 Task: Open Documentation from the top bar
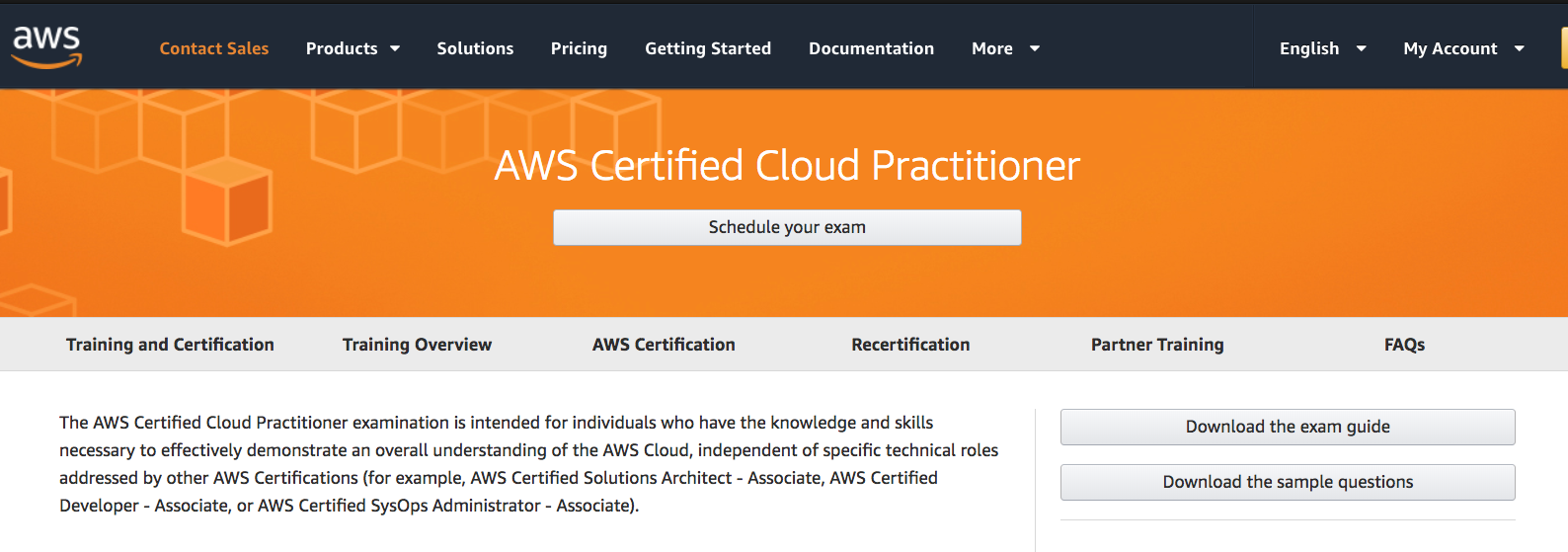tap(871, 48)
